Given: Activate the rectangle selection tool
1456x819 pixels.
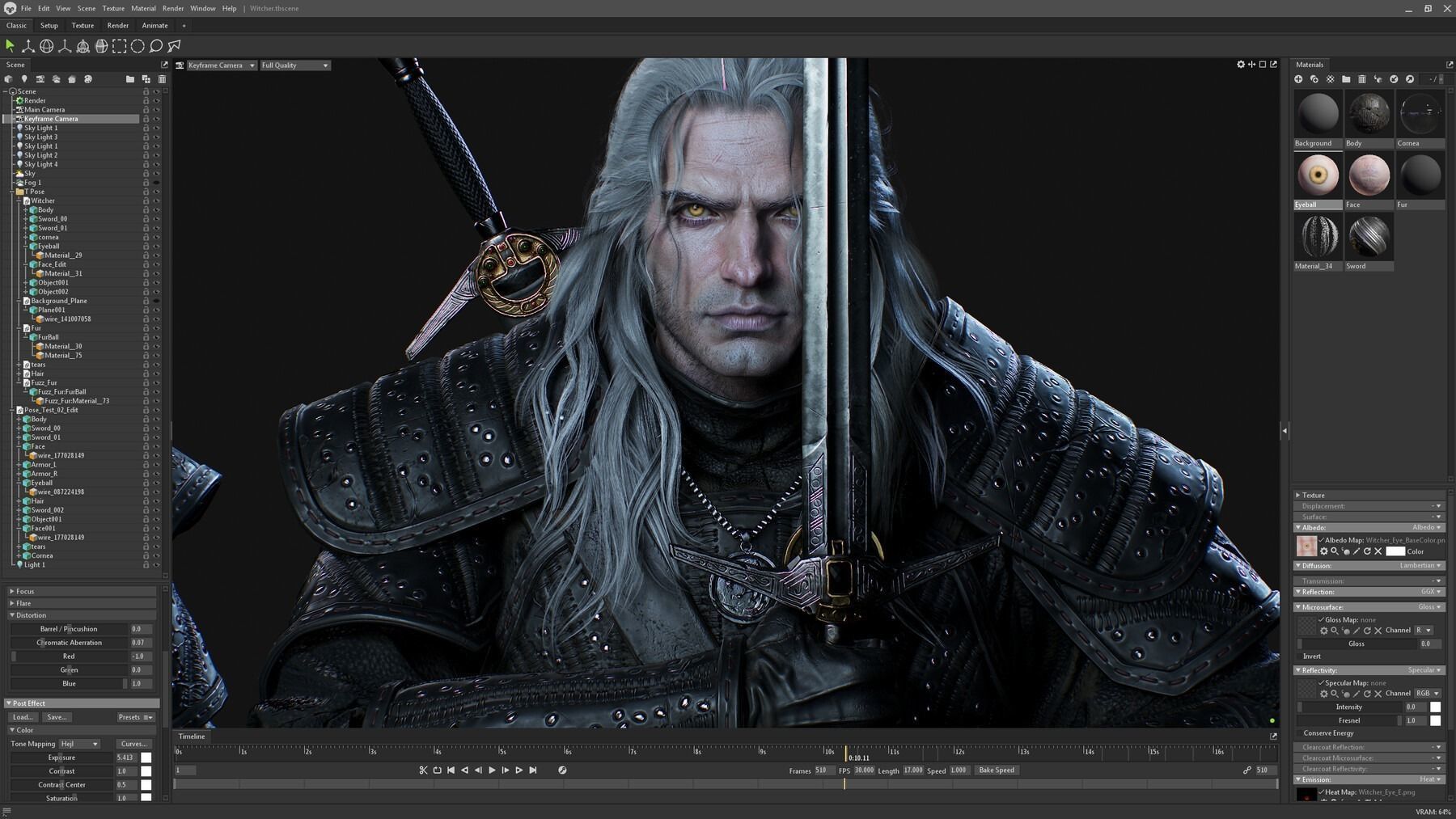Looking at the screenshot, I should (119, 46).
